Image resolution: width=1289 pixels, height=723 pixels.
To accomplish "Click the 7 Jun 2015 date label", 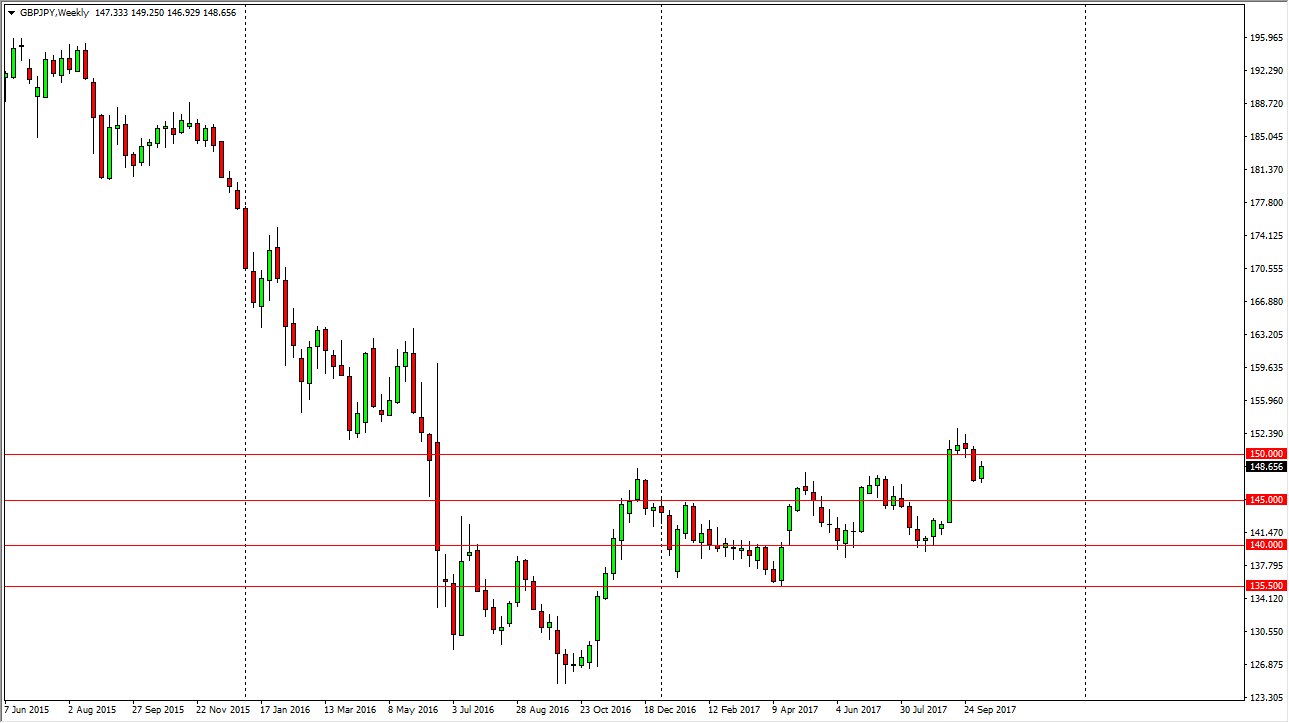I will tap(25, 708).
